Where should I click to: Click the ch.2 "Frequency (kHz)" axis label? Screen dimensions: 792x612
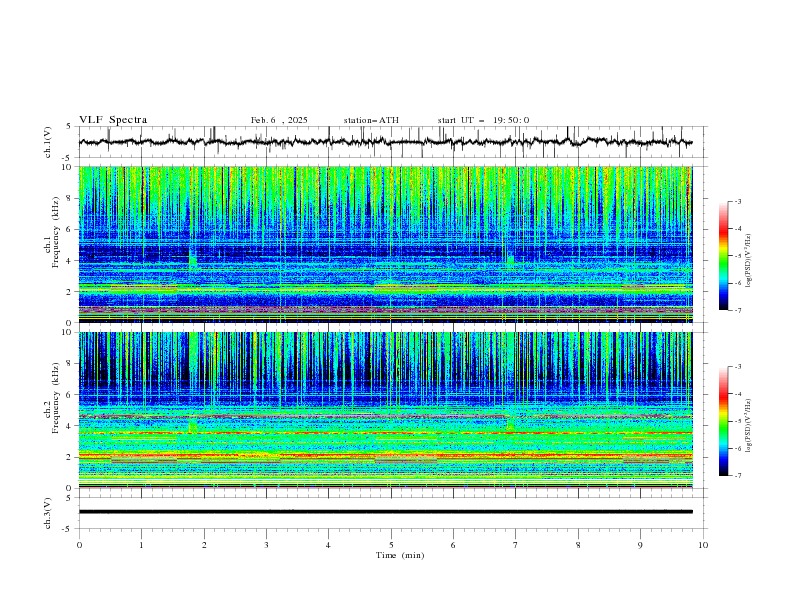56,397
